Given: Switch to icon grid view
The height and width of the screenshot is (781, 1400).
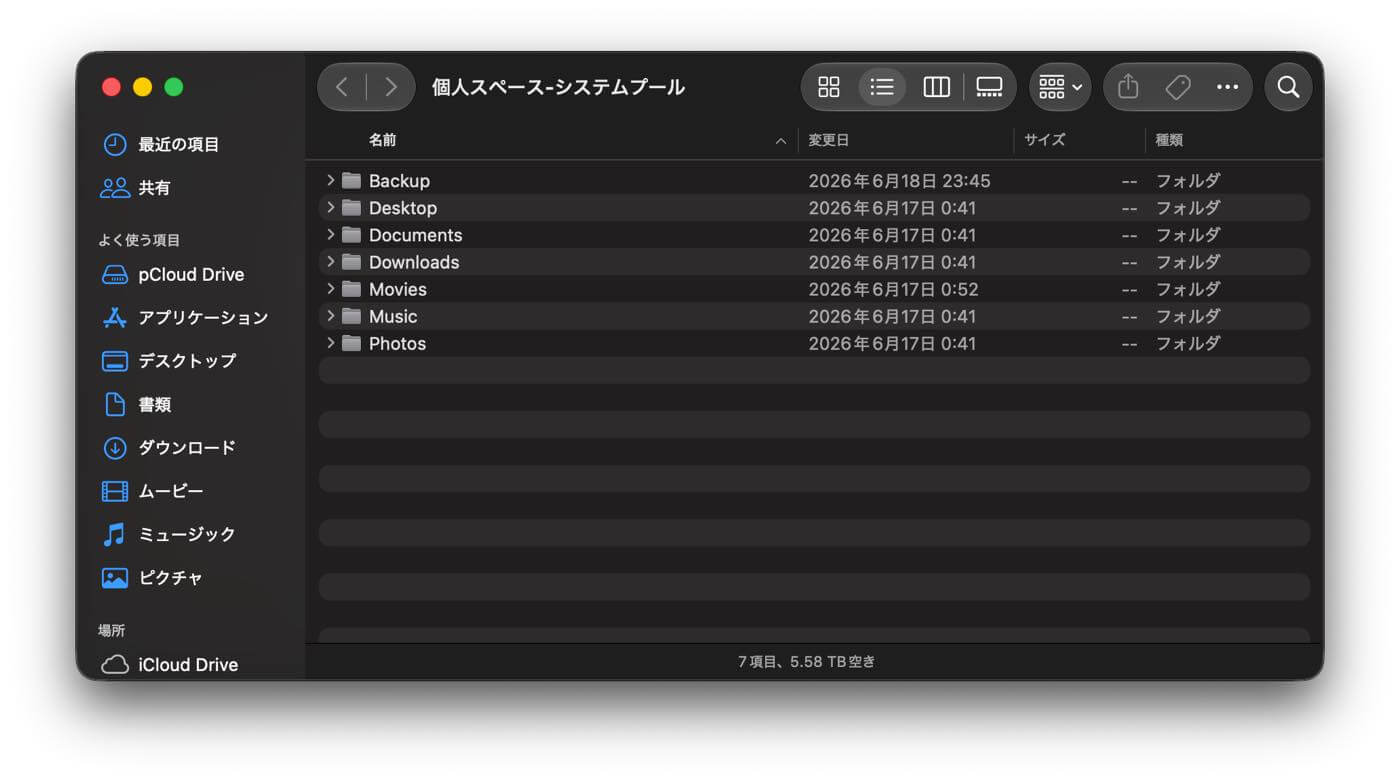Looking at the screenshot, I should [x=829, y=87].
